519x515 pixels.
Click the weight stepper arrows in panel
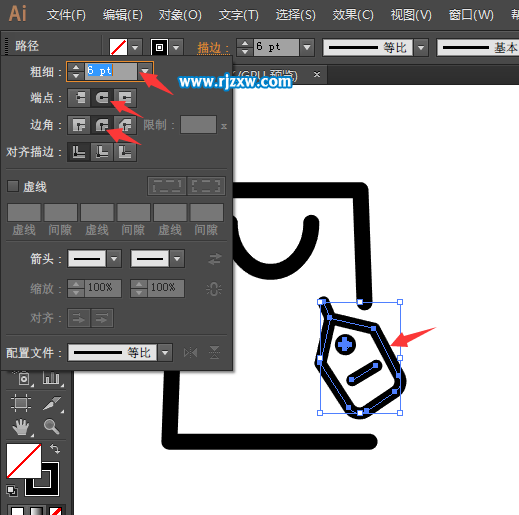[76, 71]
